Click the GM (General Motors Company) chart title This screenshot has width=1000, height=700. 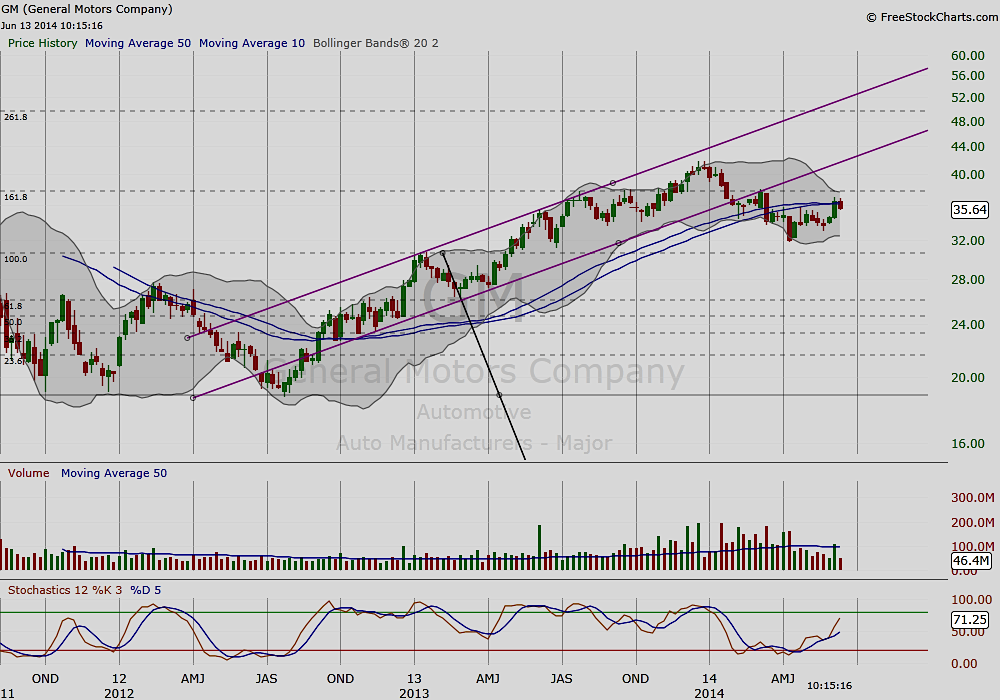click(x=87, y=9)
